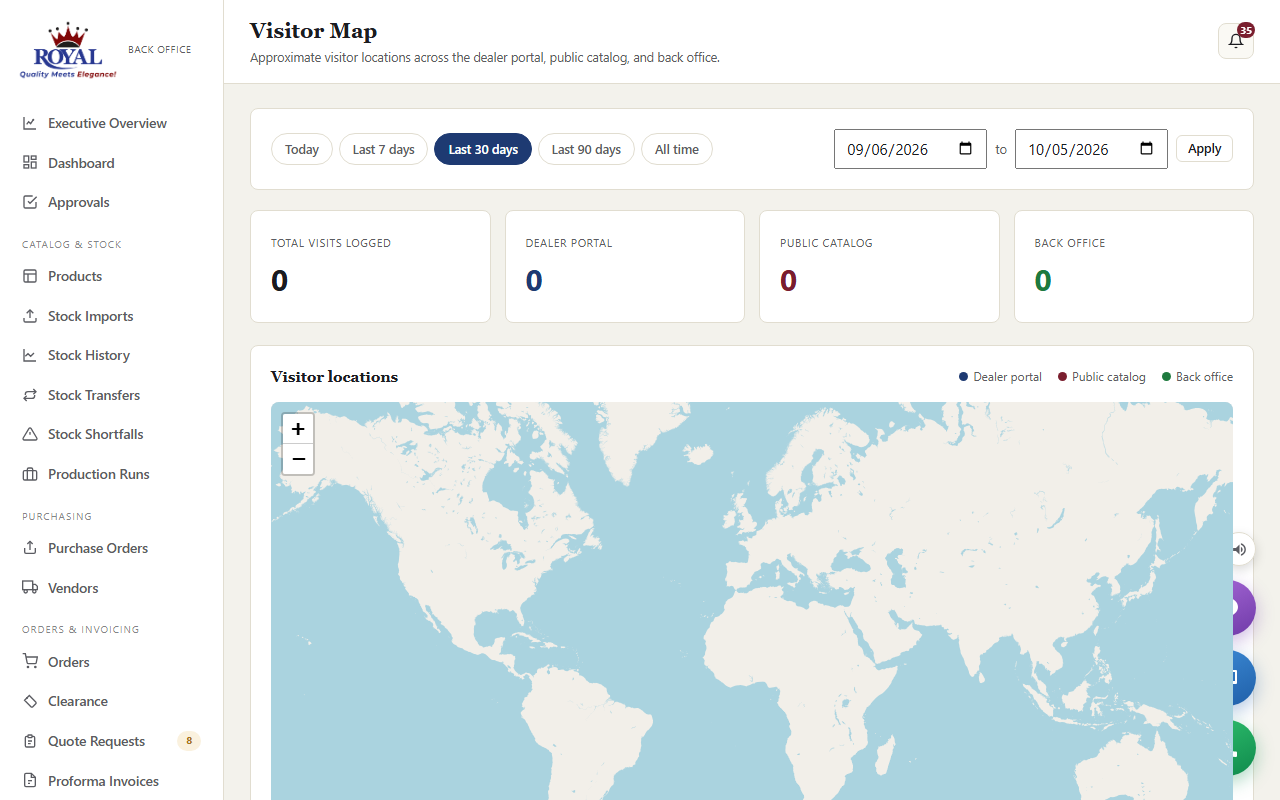This screenshot has height=800, width=1280.
Task: Click the PURCHASING section label
Action: 57,516
